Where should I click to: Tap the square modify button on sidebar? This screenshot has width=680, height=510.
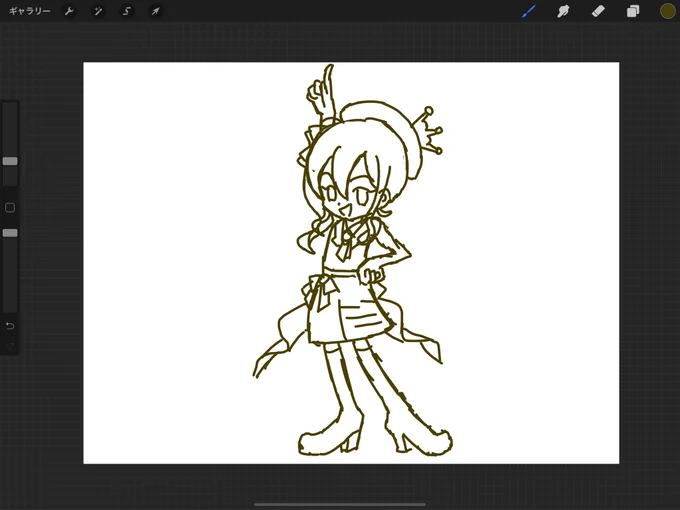tap(10, 208)
